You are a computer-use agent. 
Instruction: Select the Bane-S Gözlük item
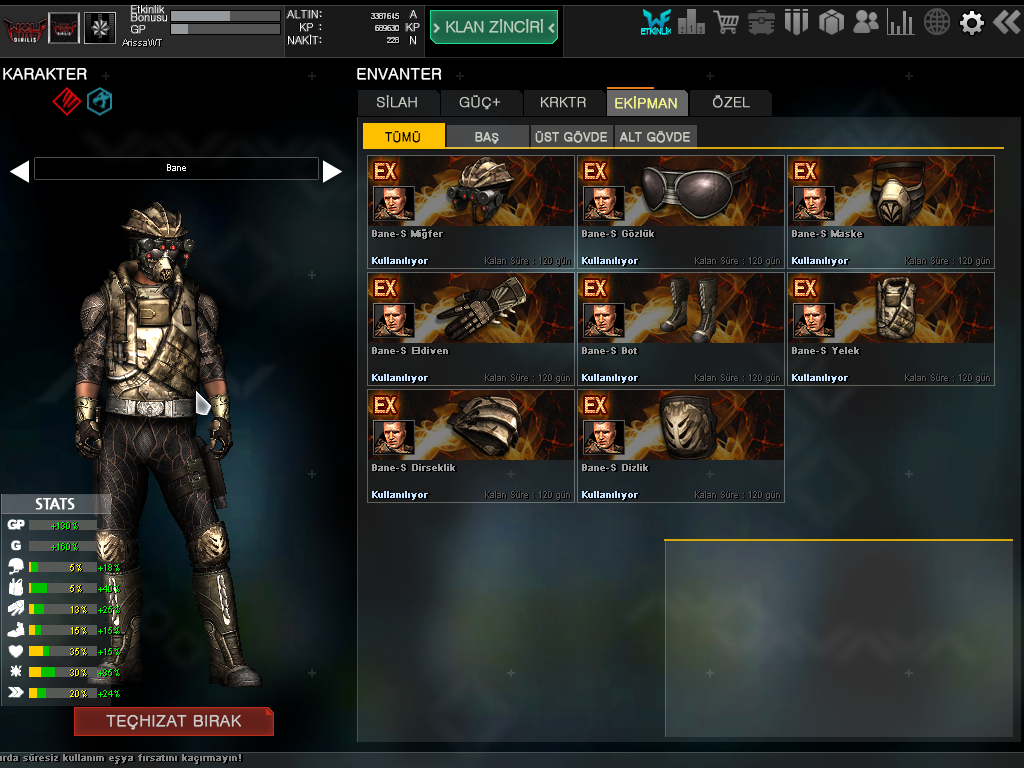tap(681, 212)
